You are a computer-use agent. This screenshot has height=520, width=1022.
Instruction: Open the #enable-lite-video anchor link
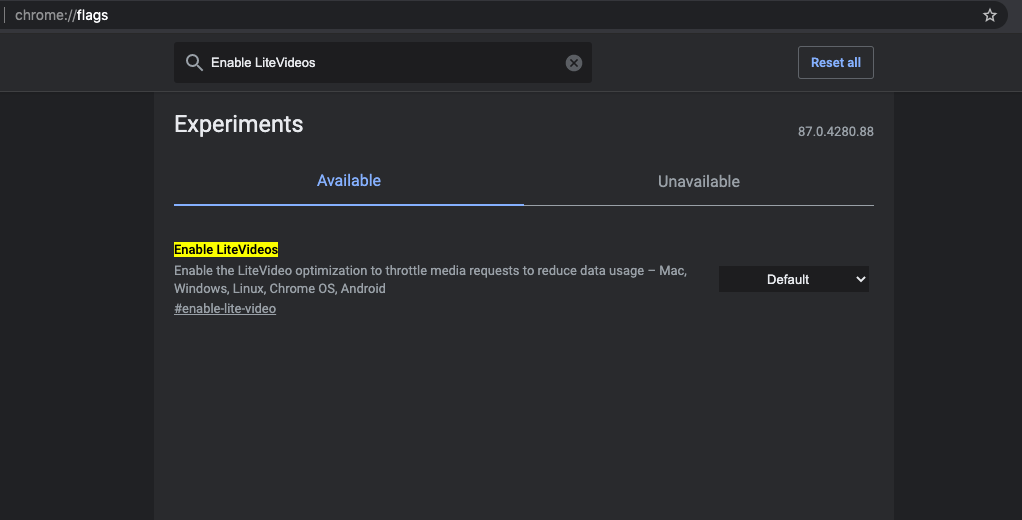pyautogui.click(x=225, y=309)
